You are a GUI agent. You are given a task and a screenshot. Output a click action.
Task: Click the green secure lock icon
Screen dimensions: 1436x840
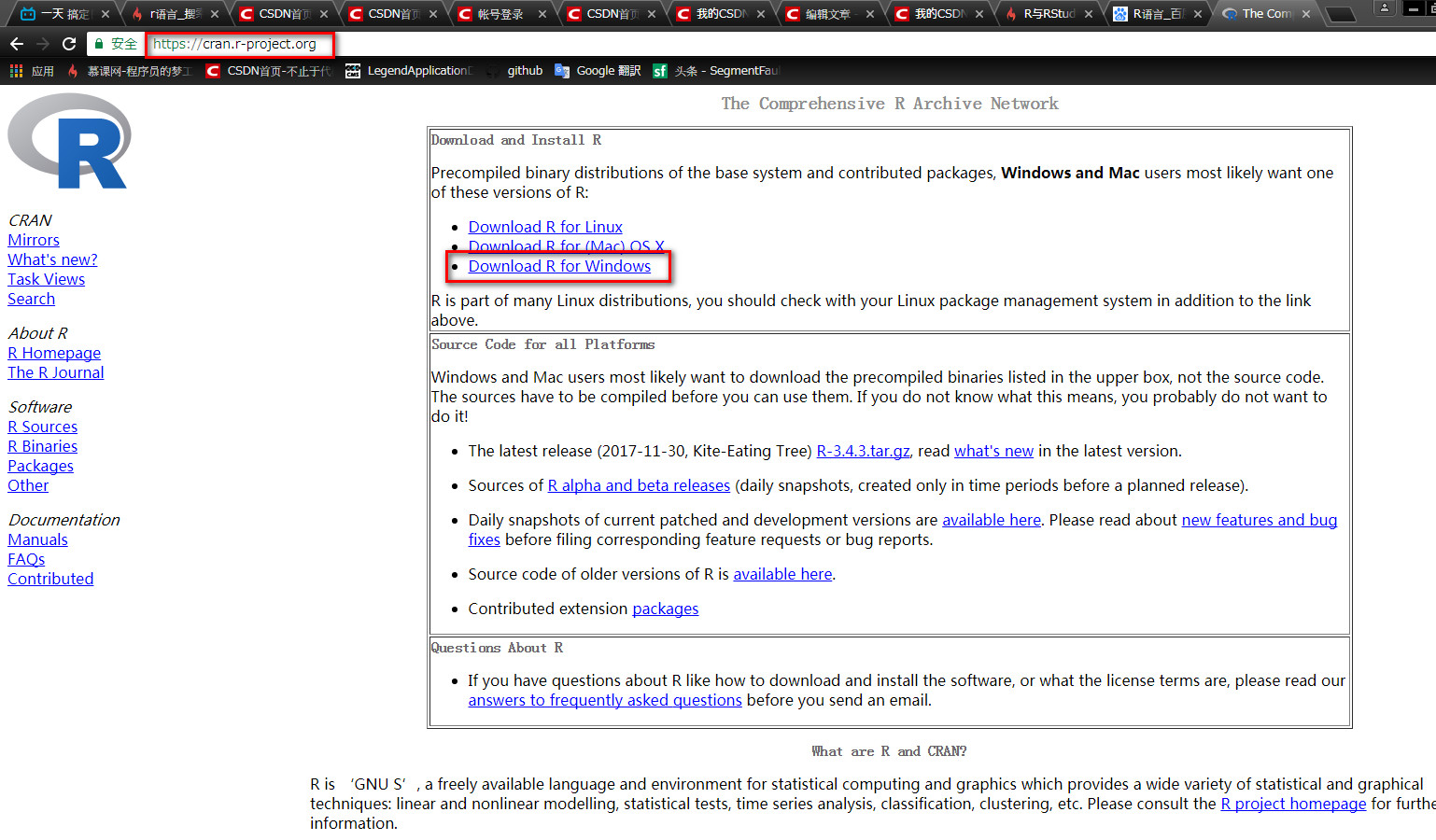(x=99, y=44)
